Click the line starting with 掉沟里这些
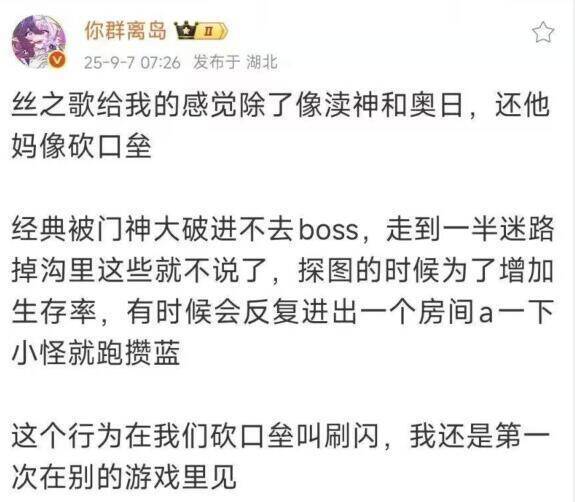Viewport: 575px width, 502px height. pos(283,271)
